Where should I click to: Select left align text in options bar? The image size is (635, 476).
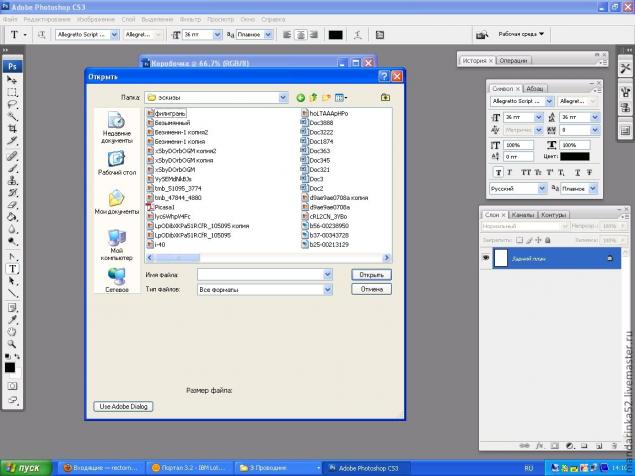coord(287,35)
